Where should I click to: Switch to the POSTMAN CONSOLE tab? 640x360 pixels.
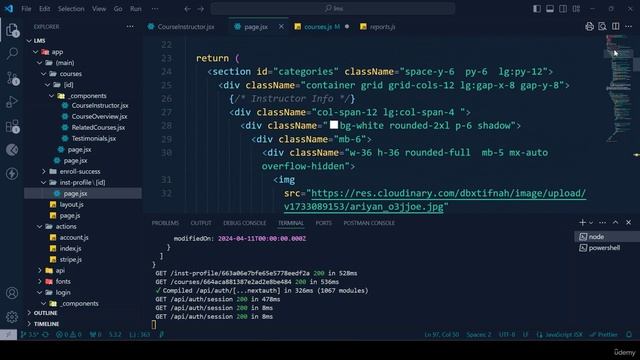[x=369, y=223]
